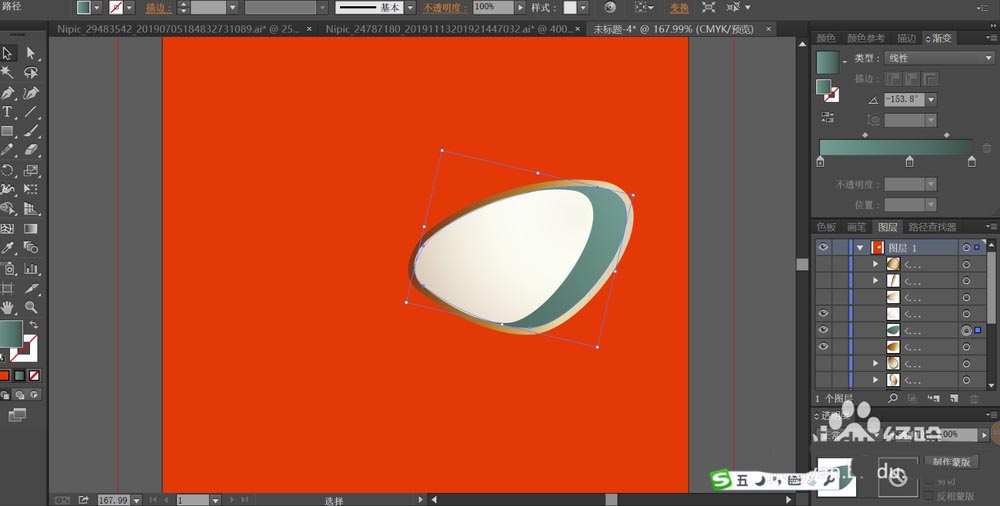Select the Rectangle shape tool

[x=8, y=131]
